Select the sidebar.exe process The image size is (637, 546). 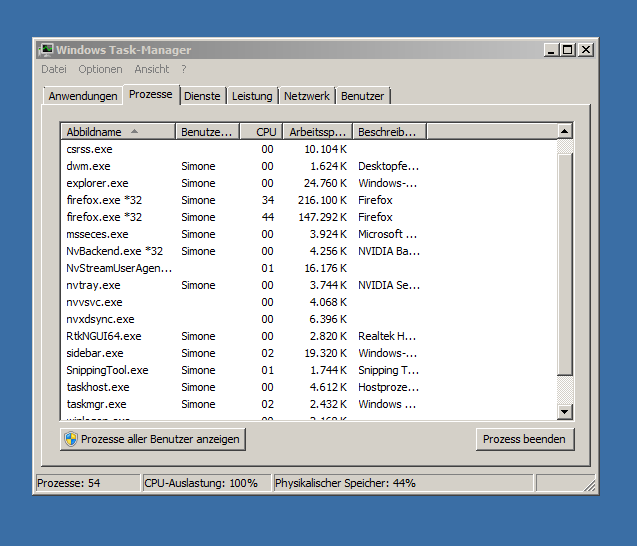(309, 353)
